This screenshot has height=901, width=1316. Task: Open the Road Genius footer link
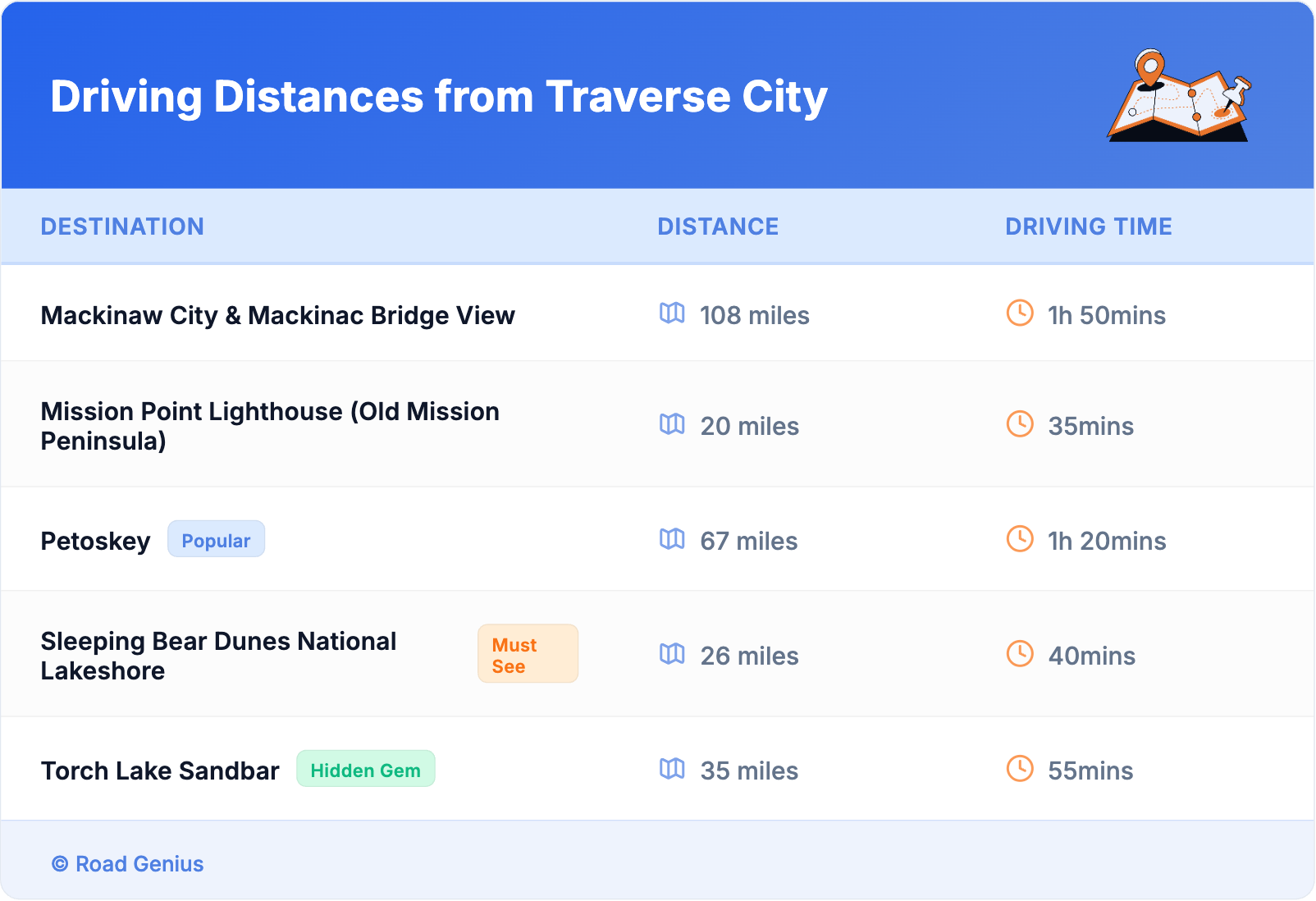(139, 864)
